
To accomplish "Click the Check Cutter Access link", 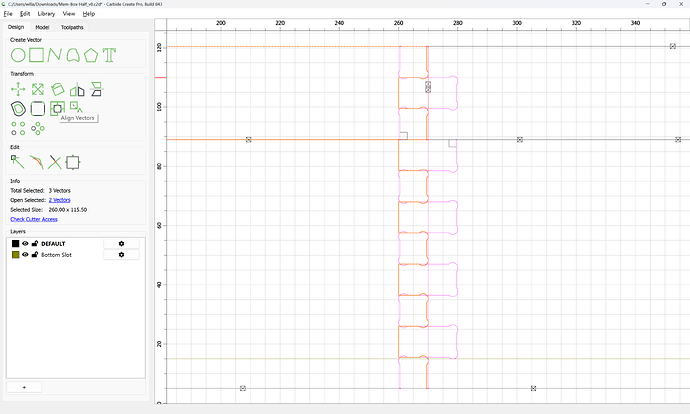I will [x=34, y=219].
